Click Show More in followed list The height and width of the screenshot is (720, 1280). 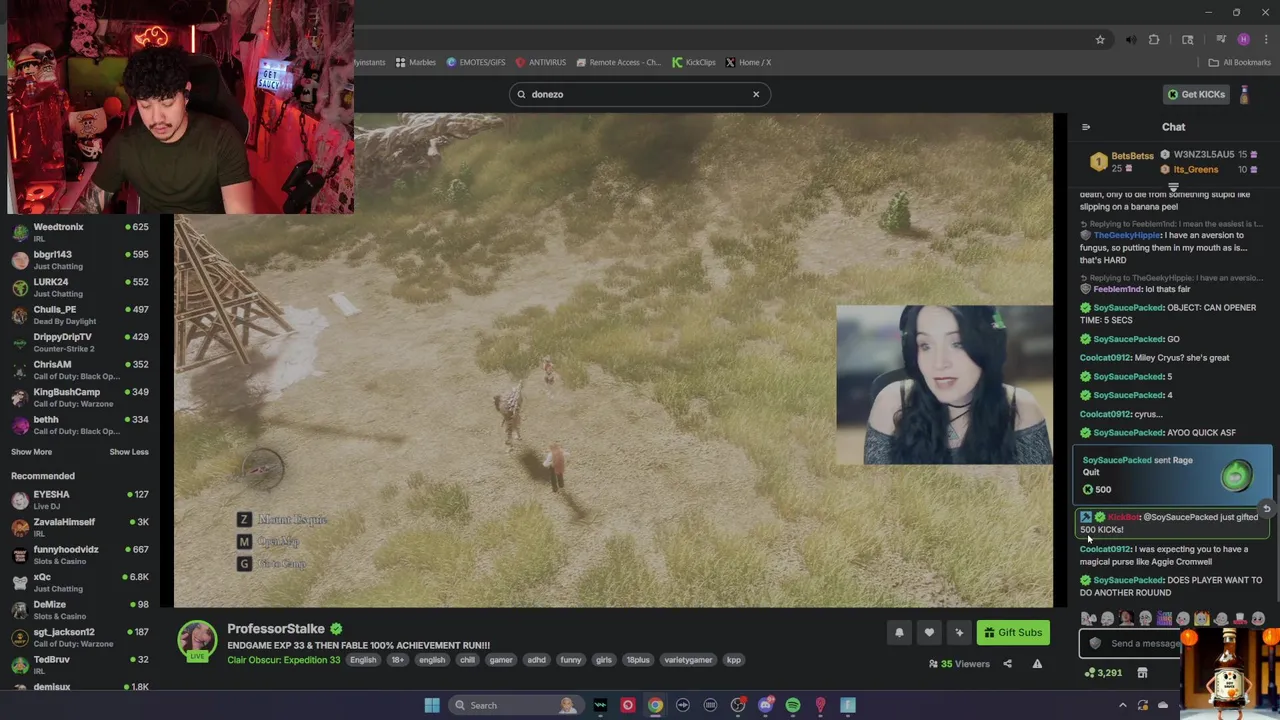pos(31,452)
